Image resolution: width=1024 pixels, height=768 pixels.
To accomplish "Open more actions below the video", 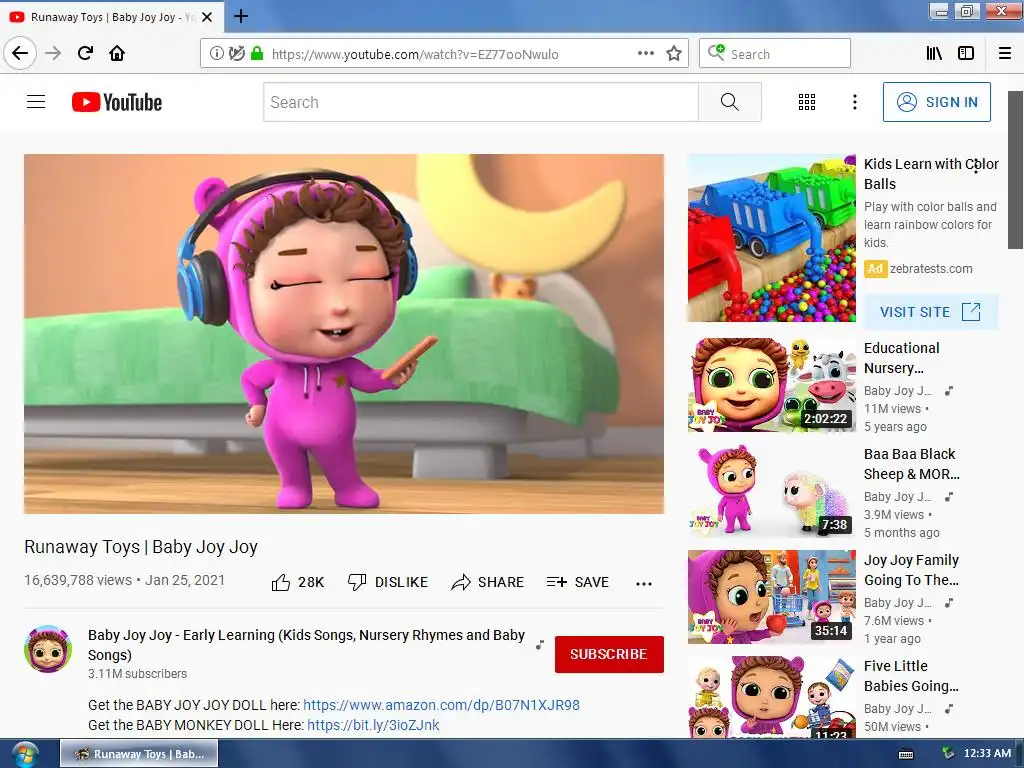I will click(644, 584).
